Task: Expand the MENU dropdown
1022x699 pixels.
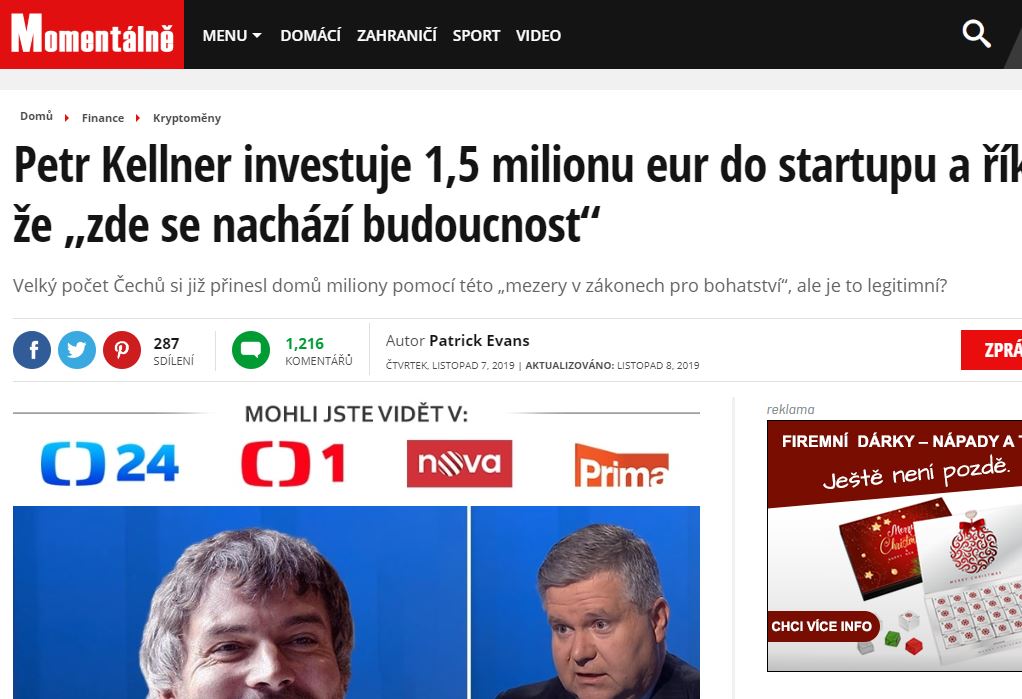Action: coord(232,35)
